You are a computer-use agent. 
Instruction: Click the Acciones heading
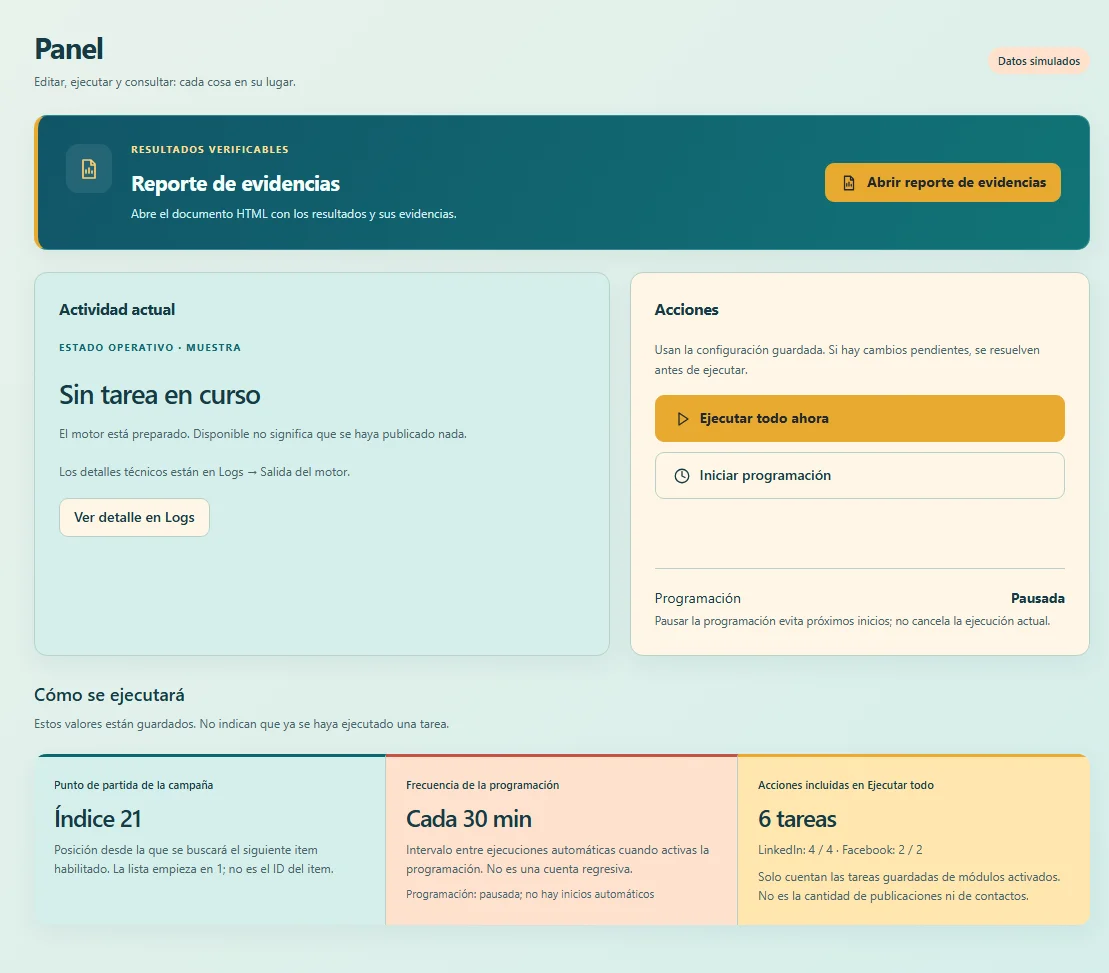pos(686,310)
